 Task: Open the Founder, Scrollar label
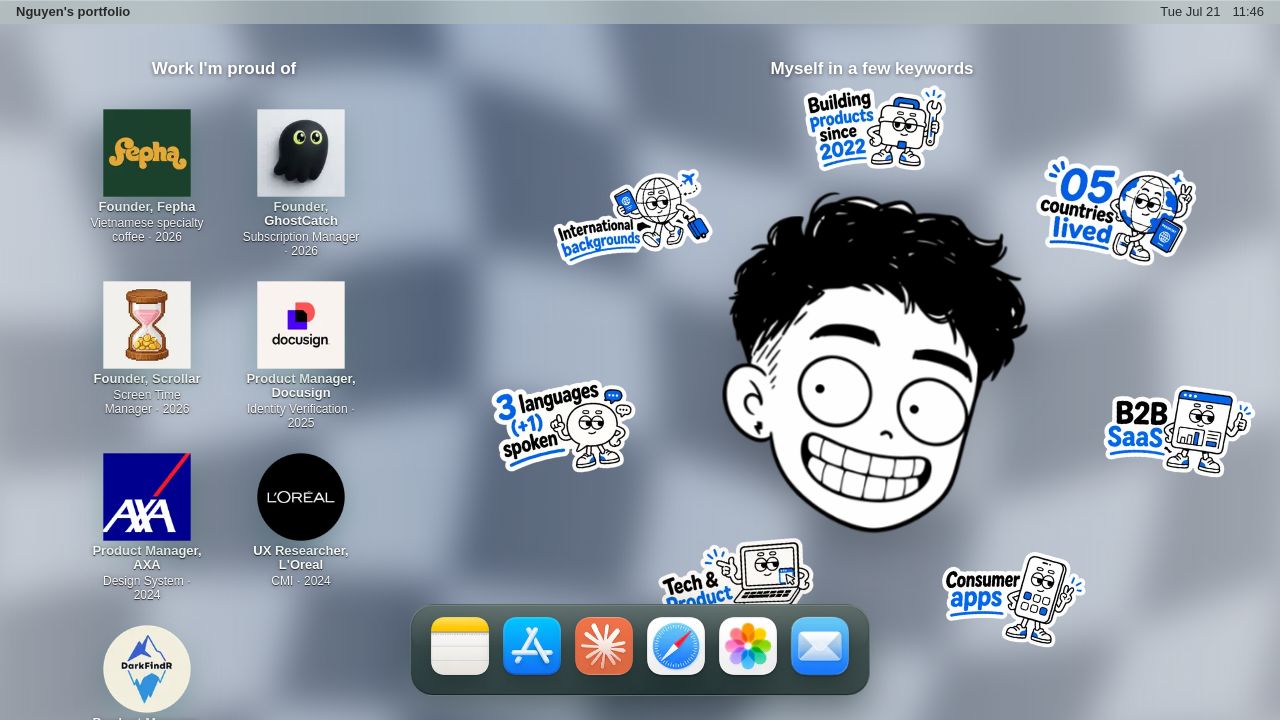pos(147,379)
